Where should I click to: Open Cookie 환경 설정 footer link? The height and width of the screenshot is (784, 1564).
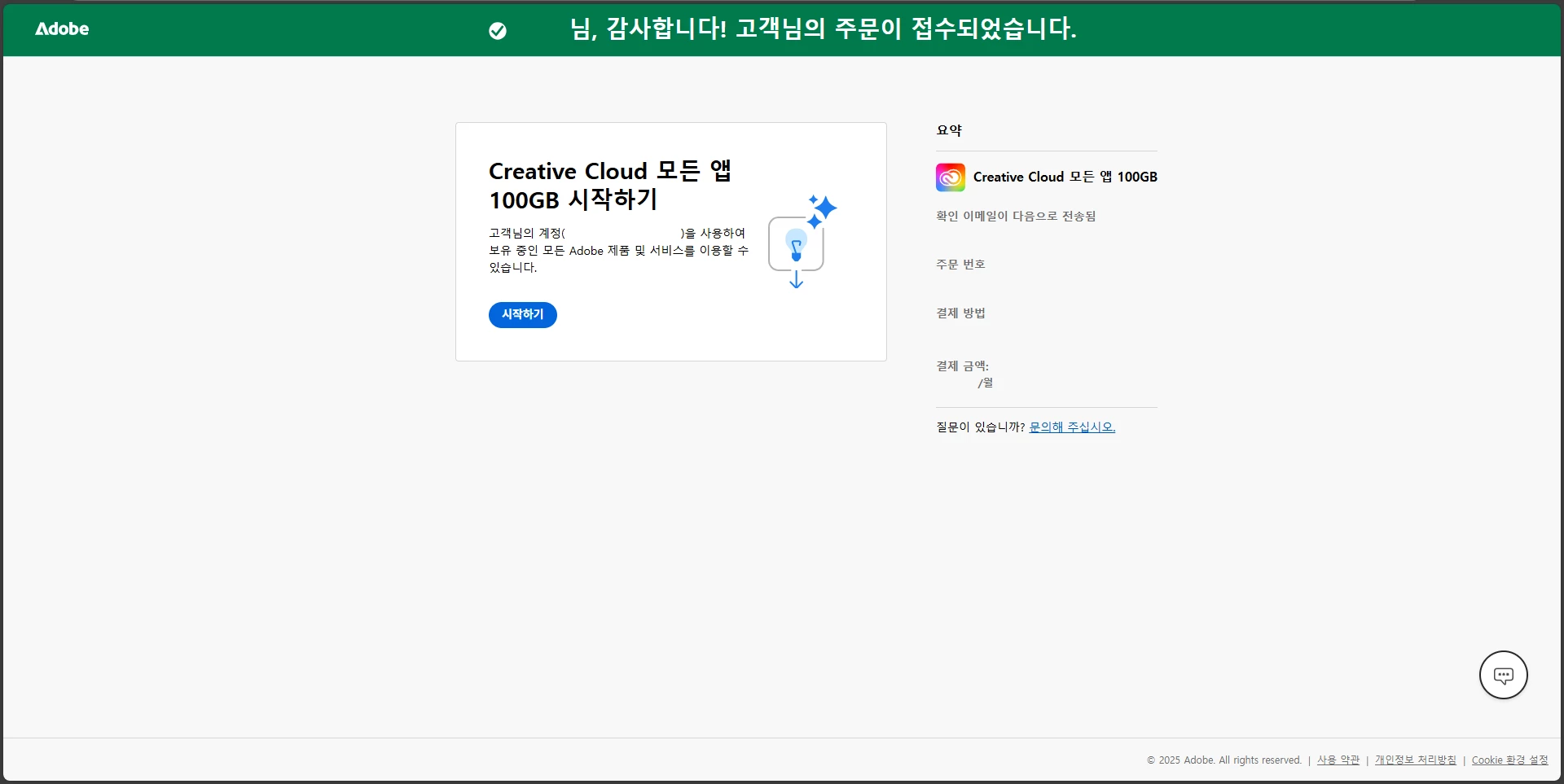coord(1509,760)
